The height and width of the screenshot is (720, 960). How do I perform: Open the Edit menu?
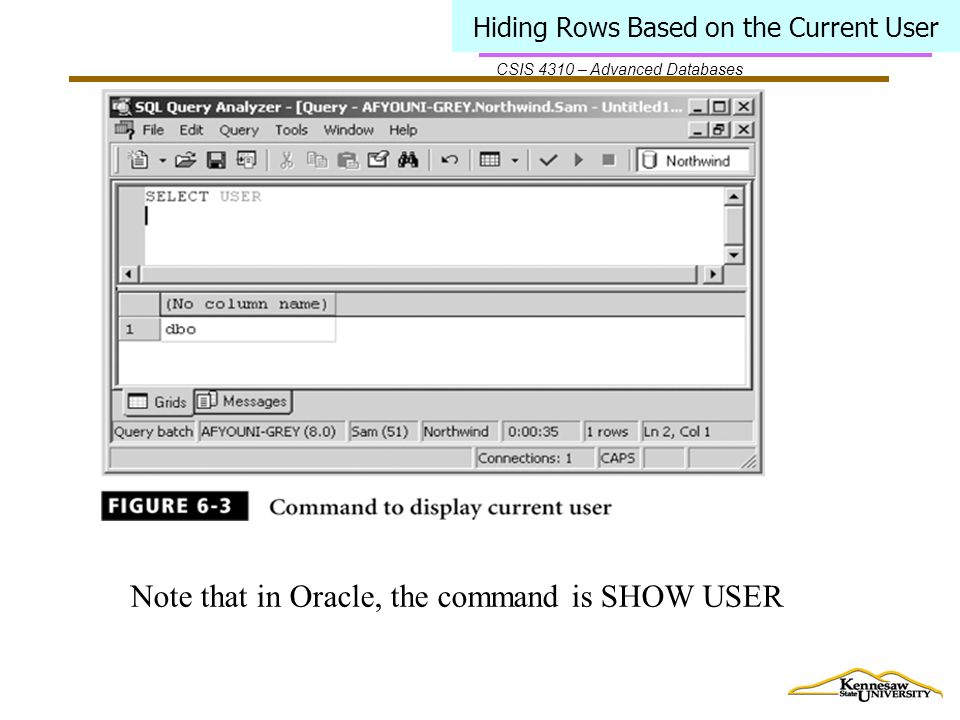click(191, 130)
